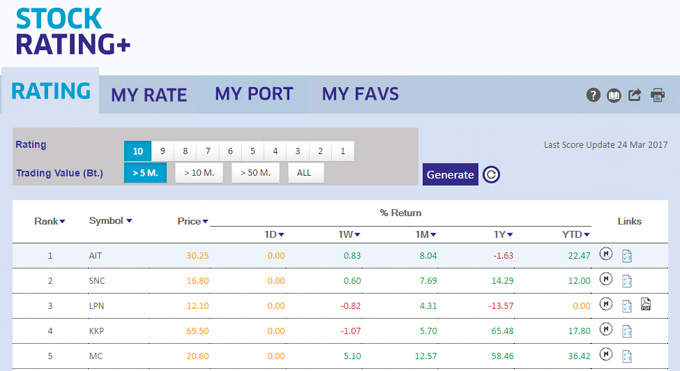Select the AIT symbol

click(95, 256)
